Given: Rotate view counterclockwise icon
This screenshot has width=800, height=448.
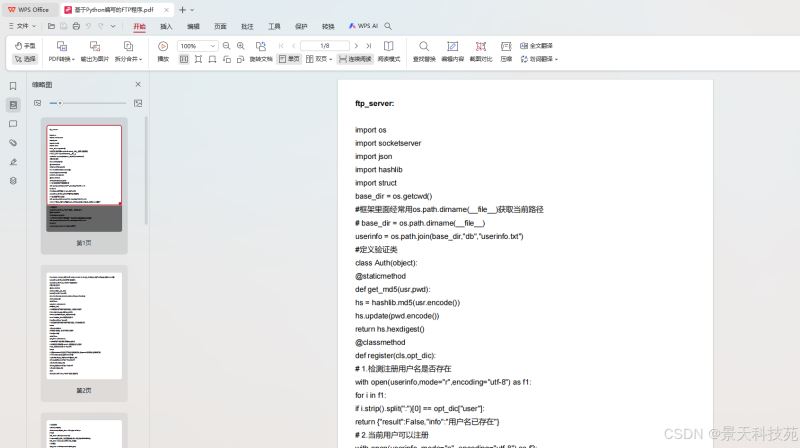Looking at the screenshot, I should [x=227, y=59].
